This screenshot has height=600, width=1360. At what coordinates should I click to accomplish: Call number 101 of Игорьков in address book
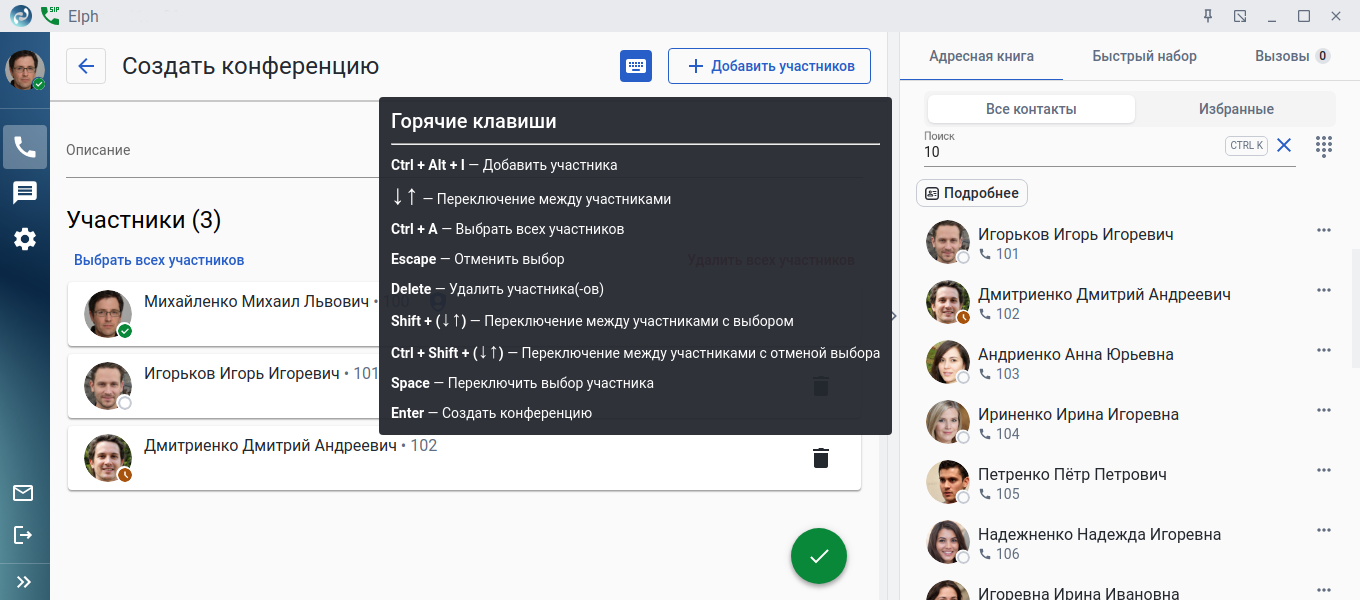pyautogui.click(x=999, y=254)
